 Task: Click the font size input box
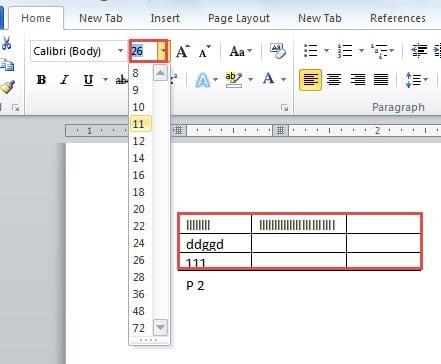point(144,51)
